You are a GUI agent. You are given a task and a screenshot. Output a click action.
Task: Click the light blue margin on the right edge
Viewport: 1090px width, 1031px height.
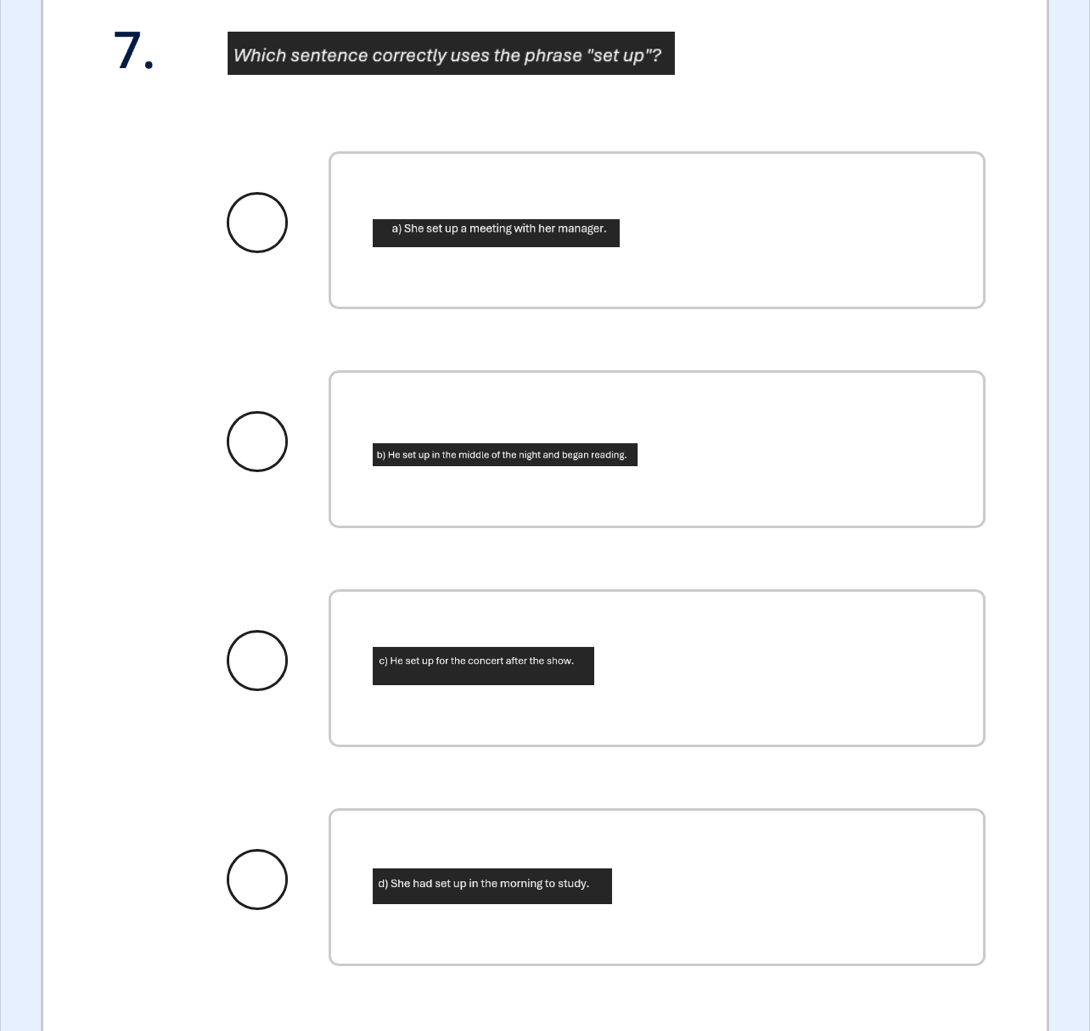1069,515
